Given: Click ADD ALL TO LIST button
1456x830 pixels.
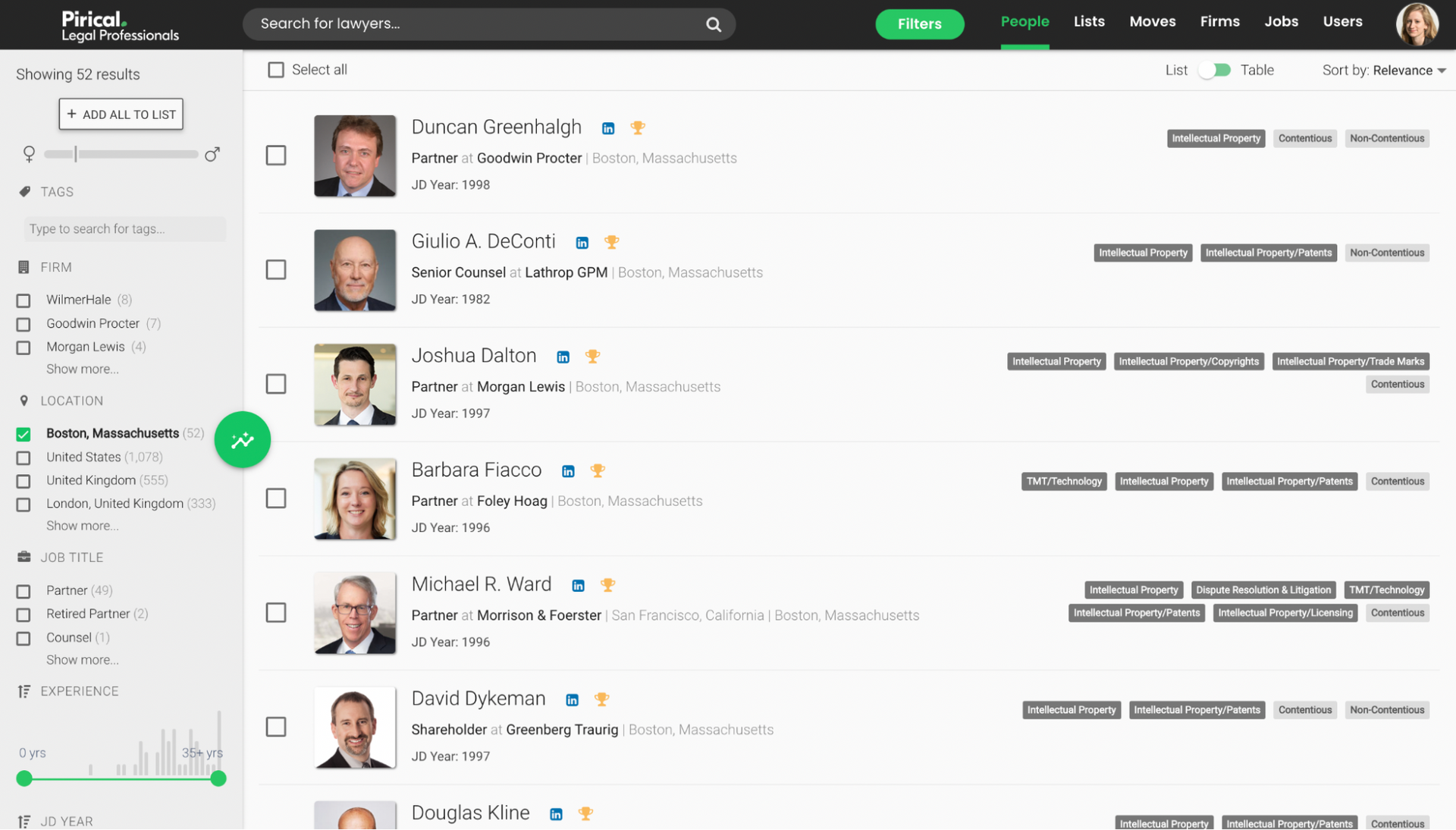Looking at the screenshot, I should tap(121, 114).
